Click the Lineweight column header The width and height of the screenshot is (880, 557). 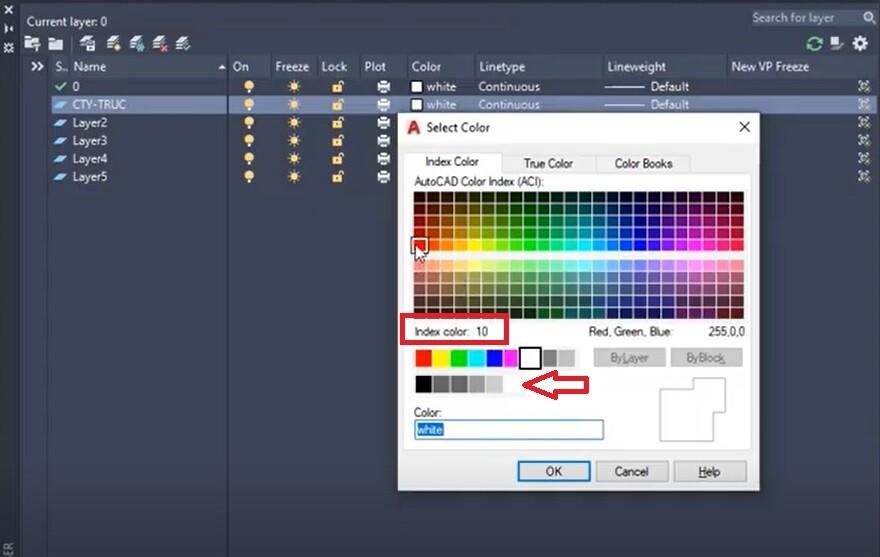(636, 67)
